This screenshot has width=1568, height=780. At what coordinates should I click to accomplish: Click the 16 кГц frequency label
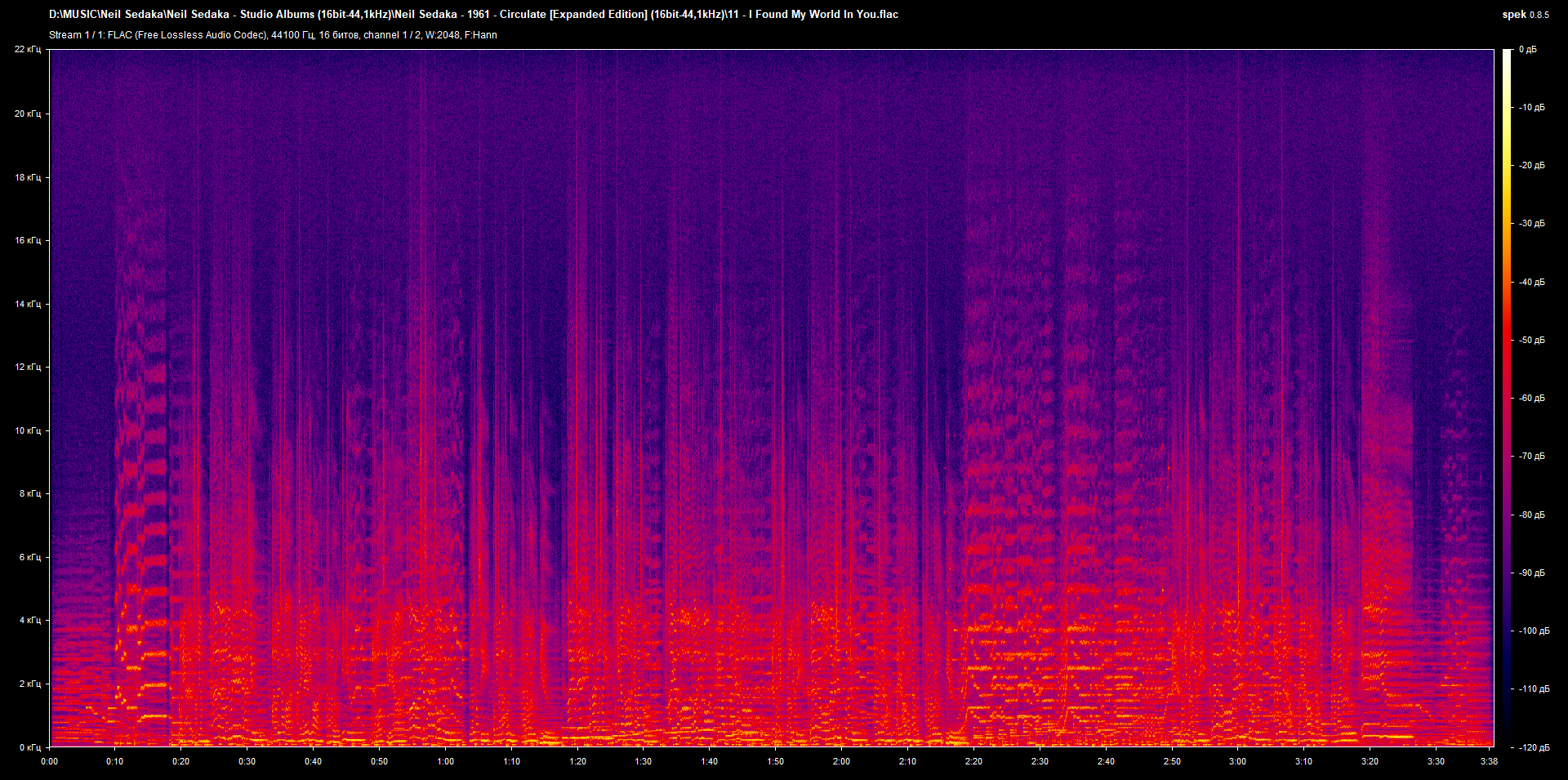(x=28, y=240)
